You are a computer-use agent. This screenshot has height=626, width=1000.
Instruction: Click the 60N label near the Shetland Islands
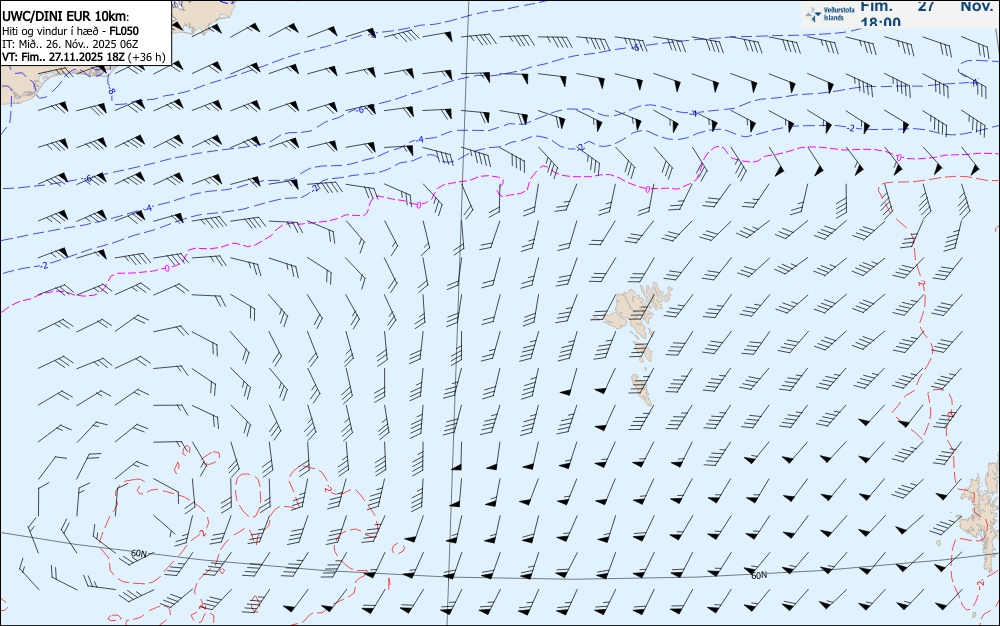click(759, 576)
